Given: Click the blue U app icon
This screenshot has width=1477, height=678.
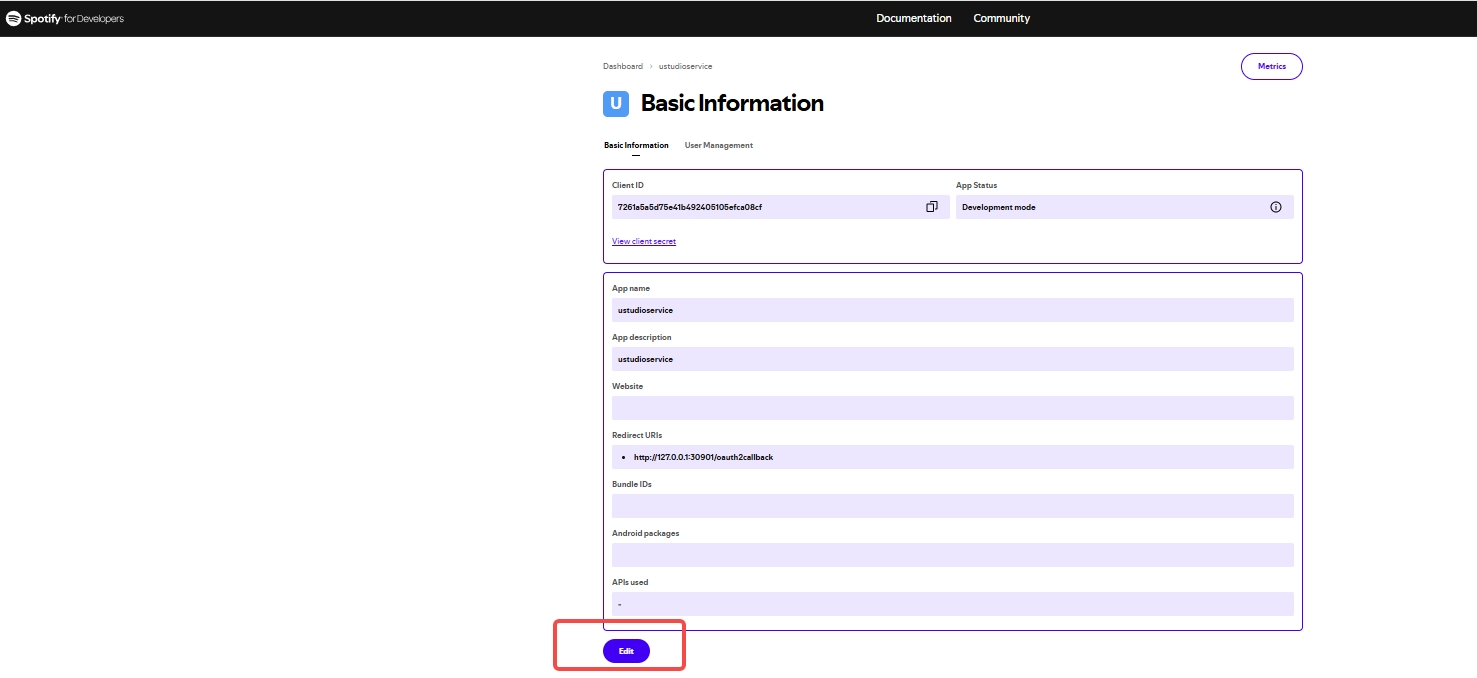Looking at the screenshot, I should pos(616,103).
